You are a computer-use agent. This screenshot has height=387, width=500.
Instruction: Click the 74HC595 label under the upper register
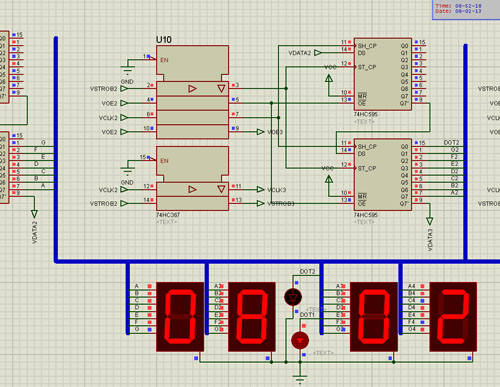(x=366, y=114)
